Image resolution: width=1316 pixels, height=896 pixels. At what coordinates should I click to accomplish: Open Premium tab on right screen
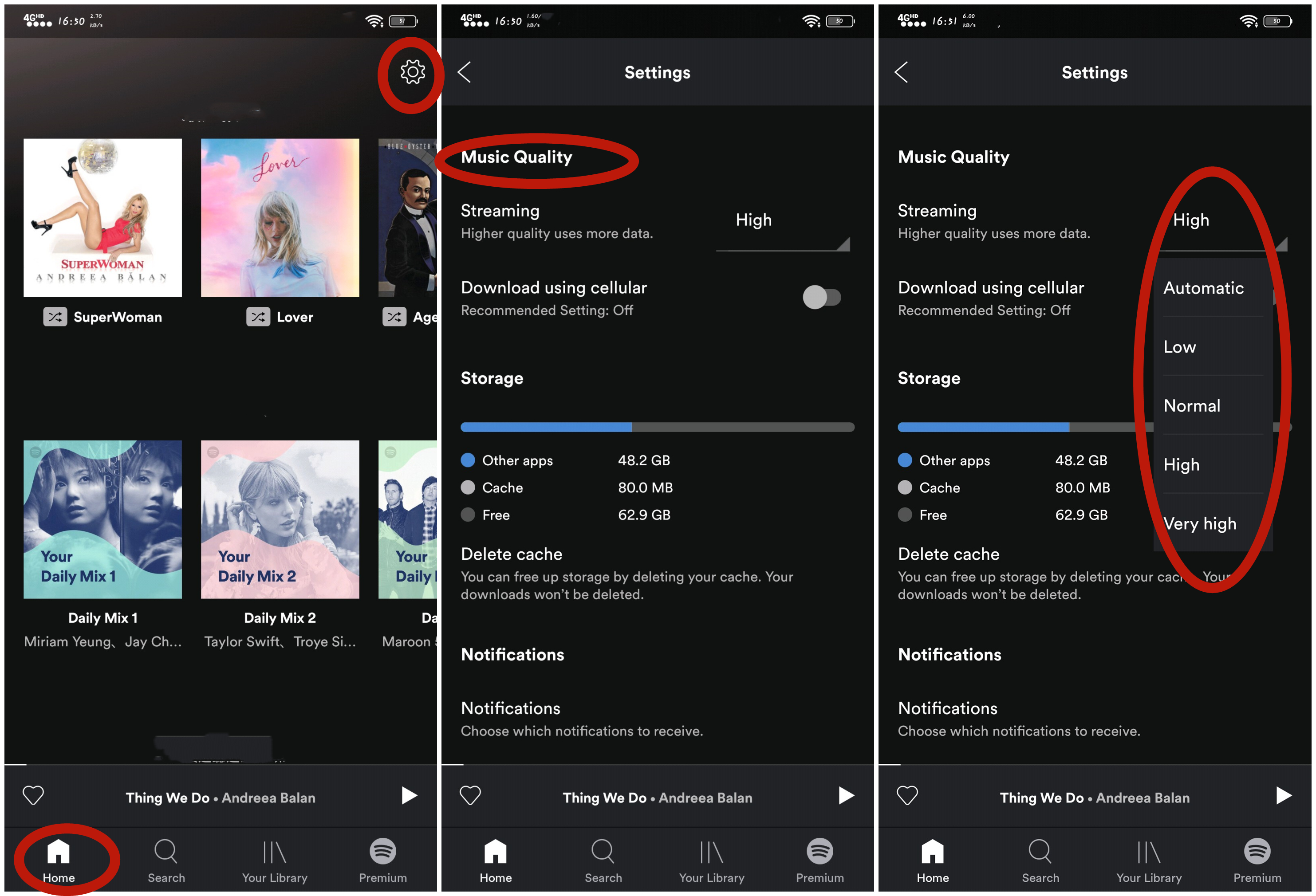pyautogui.click(x=1257, y=861)
